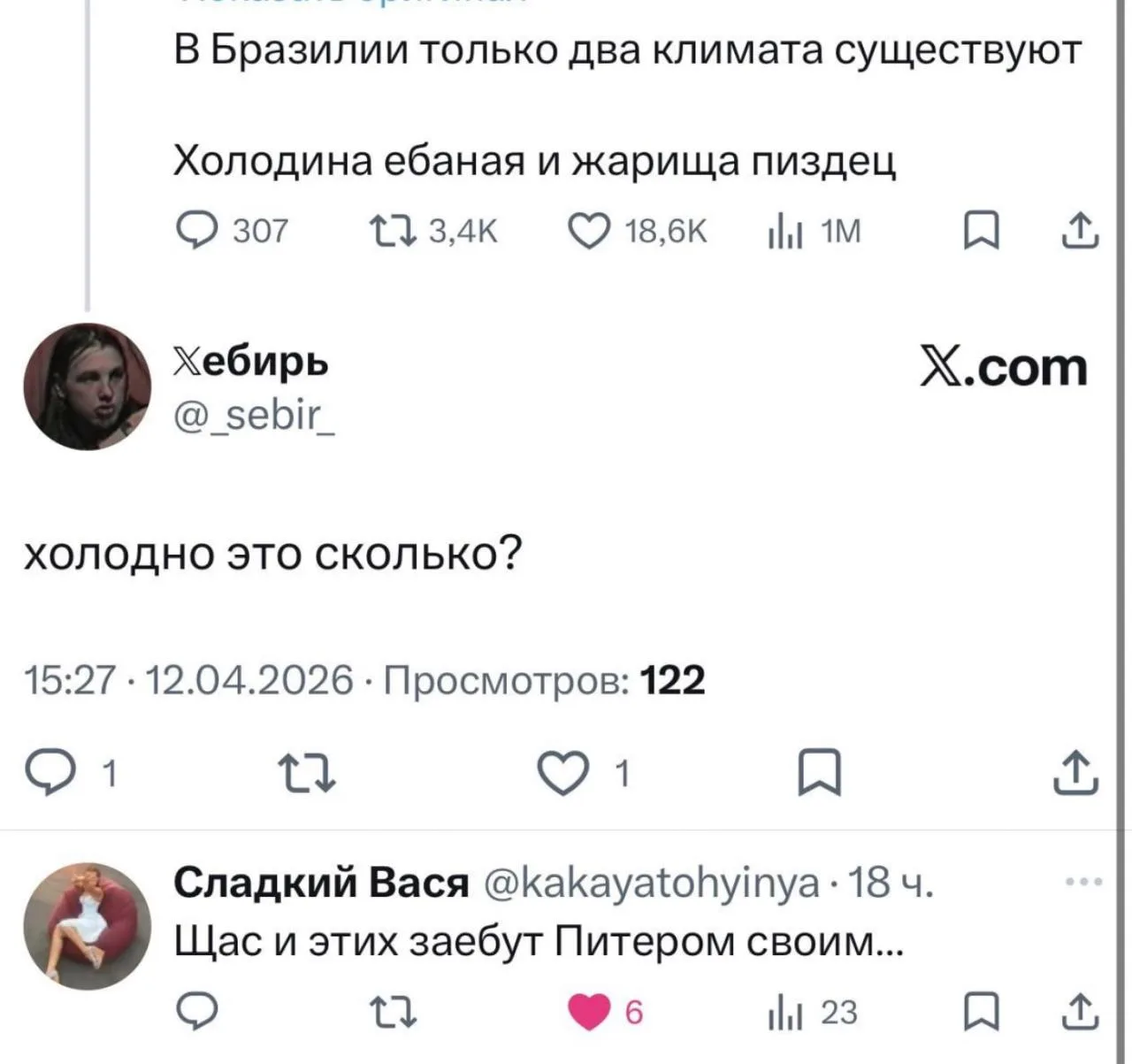Open Хебирь profile picture
Screen dimensions: 1132x1064
[x=87, y=387]
